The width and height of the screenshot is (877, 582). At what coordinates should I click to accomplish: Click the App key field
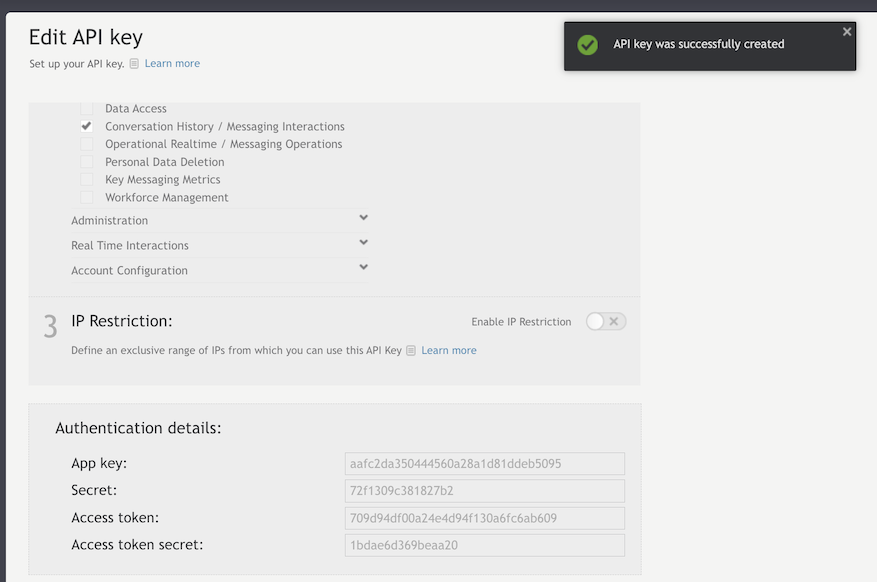[485, 463]
